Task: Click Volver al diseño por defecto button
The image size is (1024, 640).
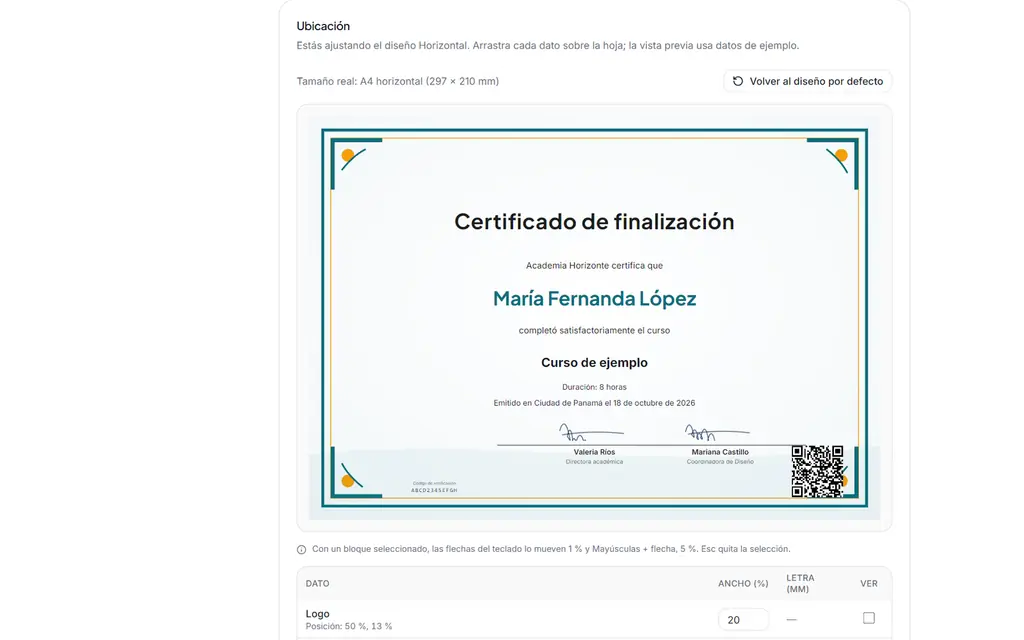Action: coord(808,81)
